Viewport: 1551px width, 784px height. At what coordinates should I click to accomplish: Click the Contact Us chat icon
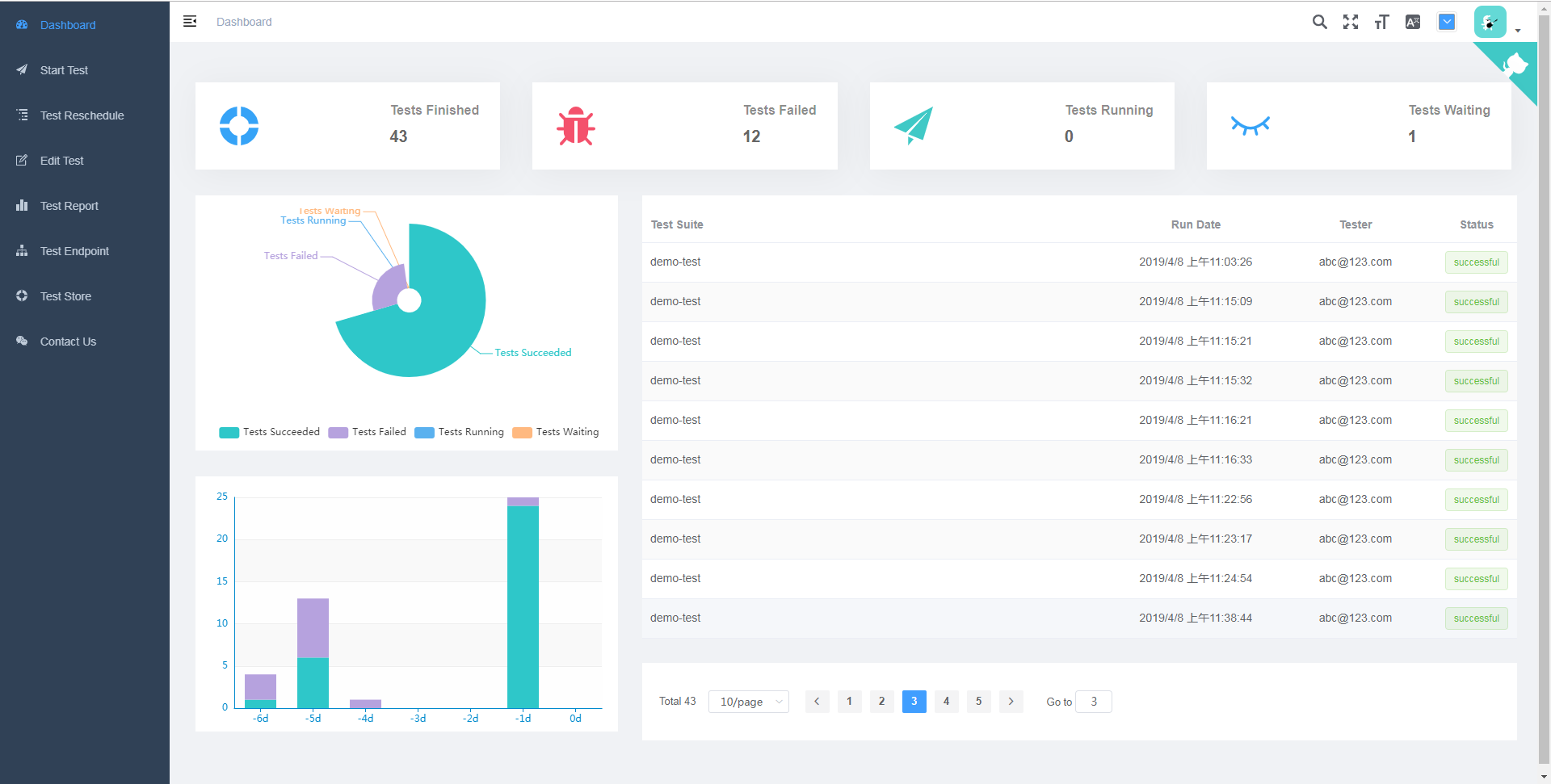click(22, 341)
